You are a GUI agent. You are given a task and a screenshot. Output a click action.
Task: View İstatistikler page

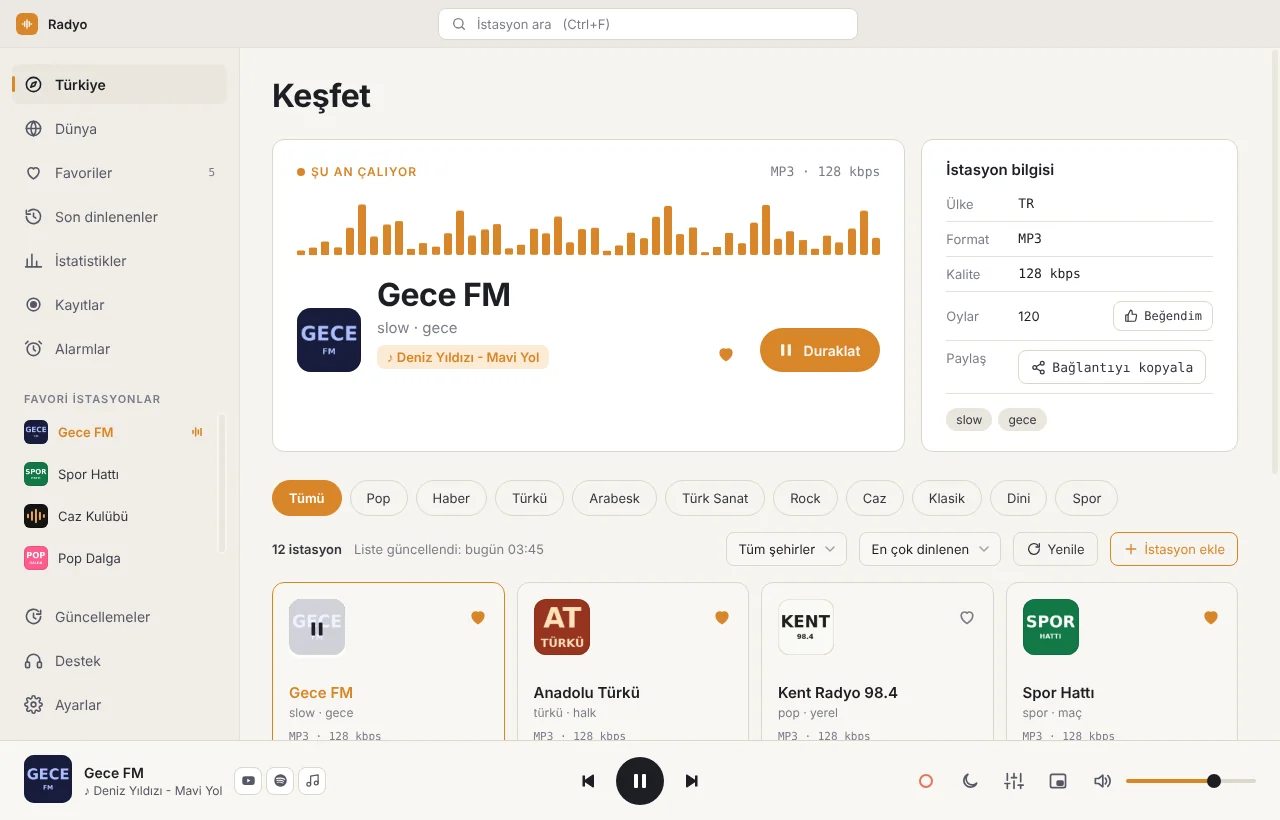pyautogui.click(x=120, y=261)
